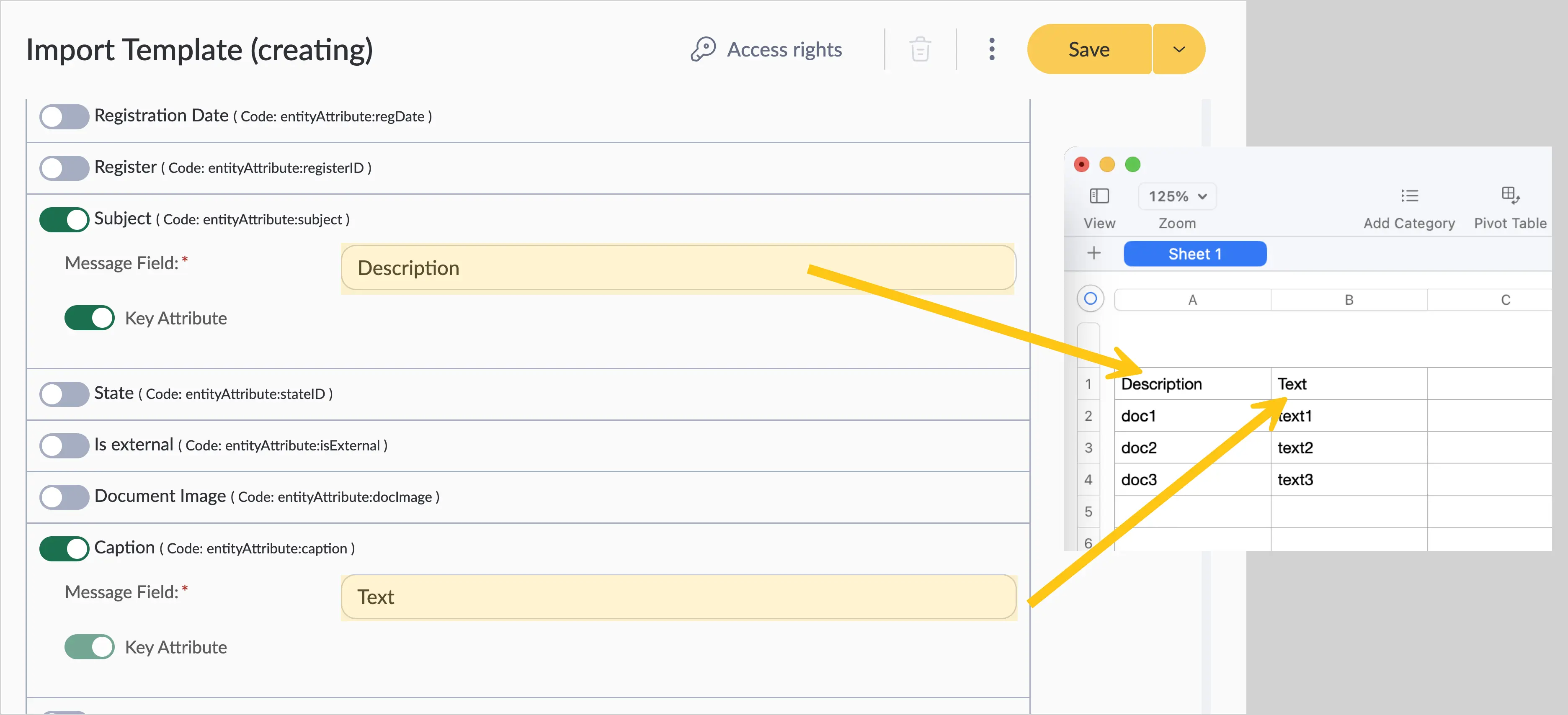The width and height of the screenshot is (1568, 715).
Task: Toggle Key Attribute under Caption
Action: pyautogui.click(x=90, y=647)
